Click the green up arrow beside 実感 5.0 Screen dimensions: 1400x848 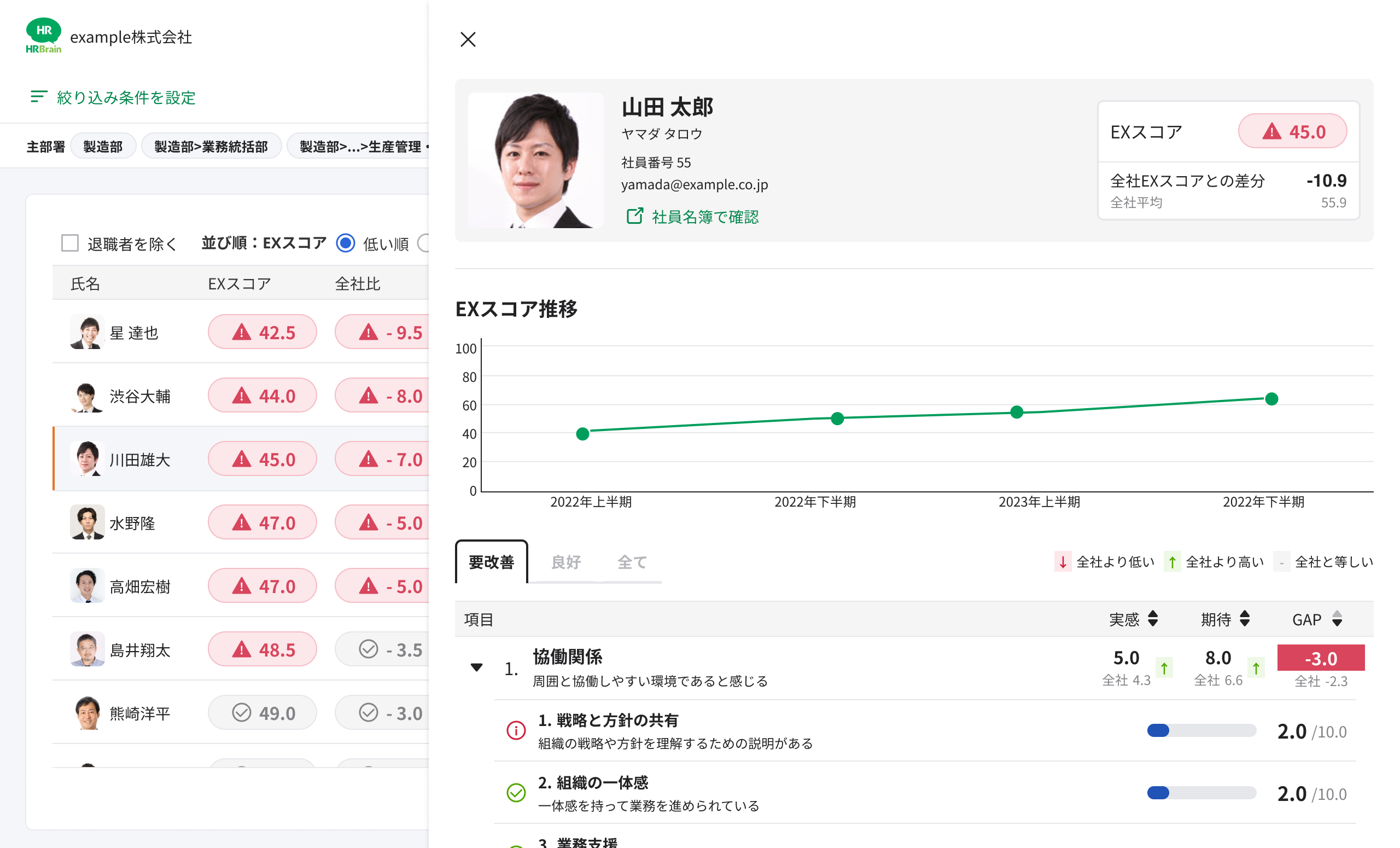[x=1164, y=667]
